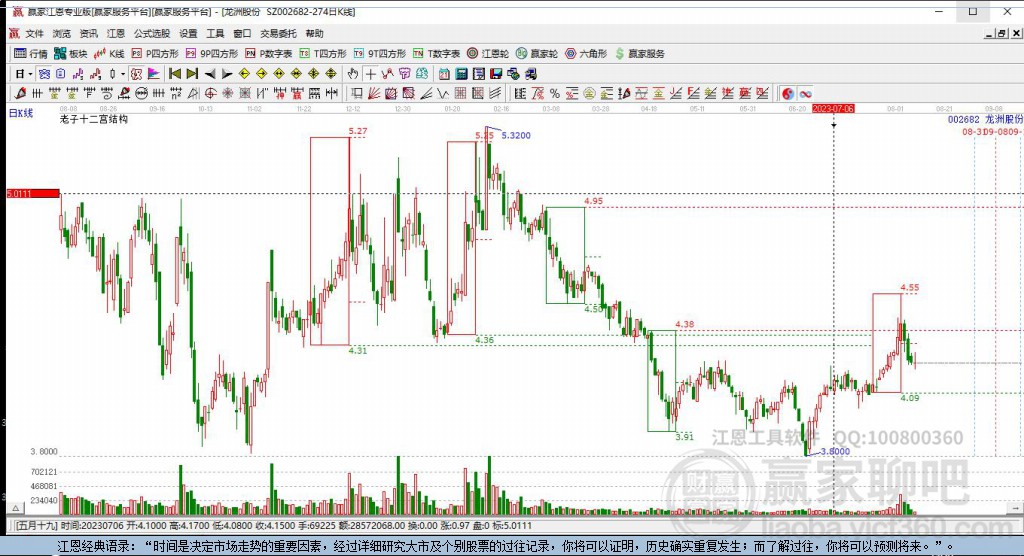The height and width of the screenshot is (556, 1024).
Task: Click the 板块 toolbar button
Action: point(71,54)
